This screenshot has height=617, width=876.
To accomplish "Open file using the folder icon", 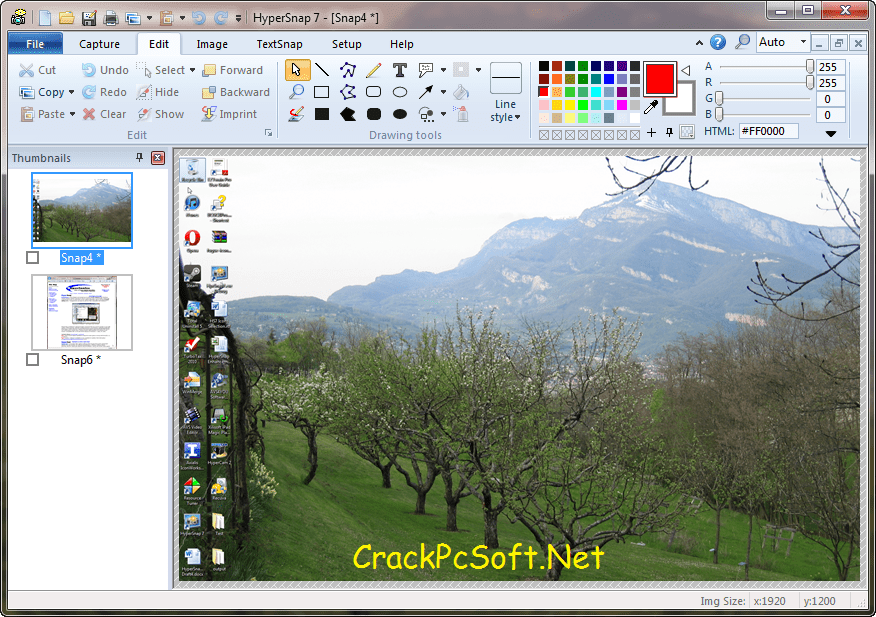I will tap(67, 18).
